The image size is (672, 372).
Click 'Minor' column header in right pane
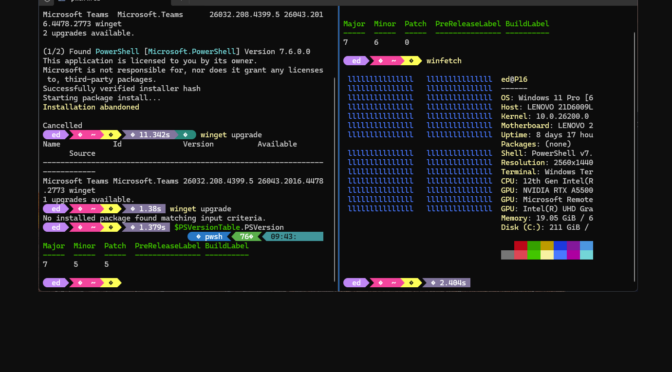384,24
